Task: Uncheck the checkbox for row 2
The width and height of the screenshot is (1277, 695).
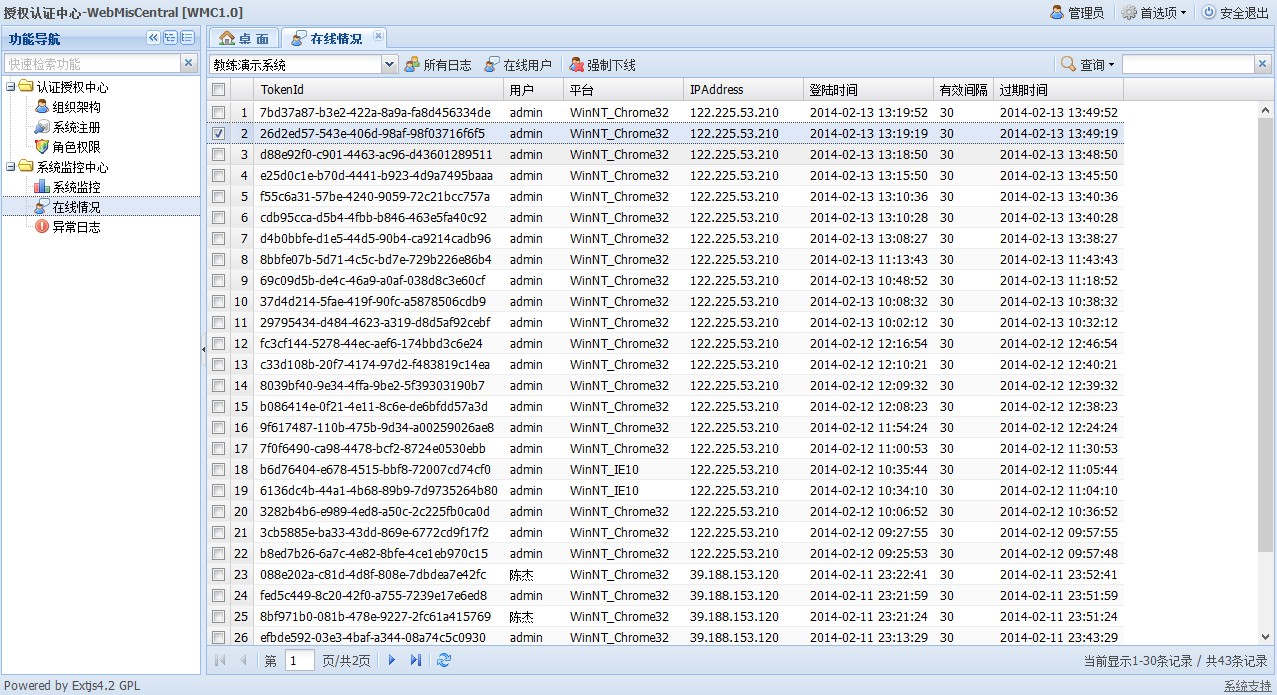Action: click(x=218, y=133)
